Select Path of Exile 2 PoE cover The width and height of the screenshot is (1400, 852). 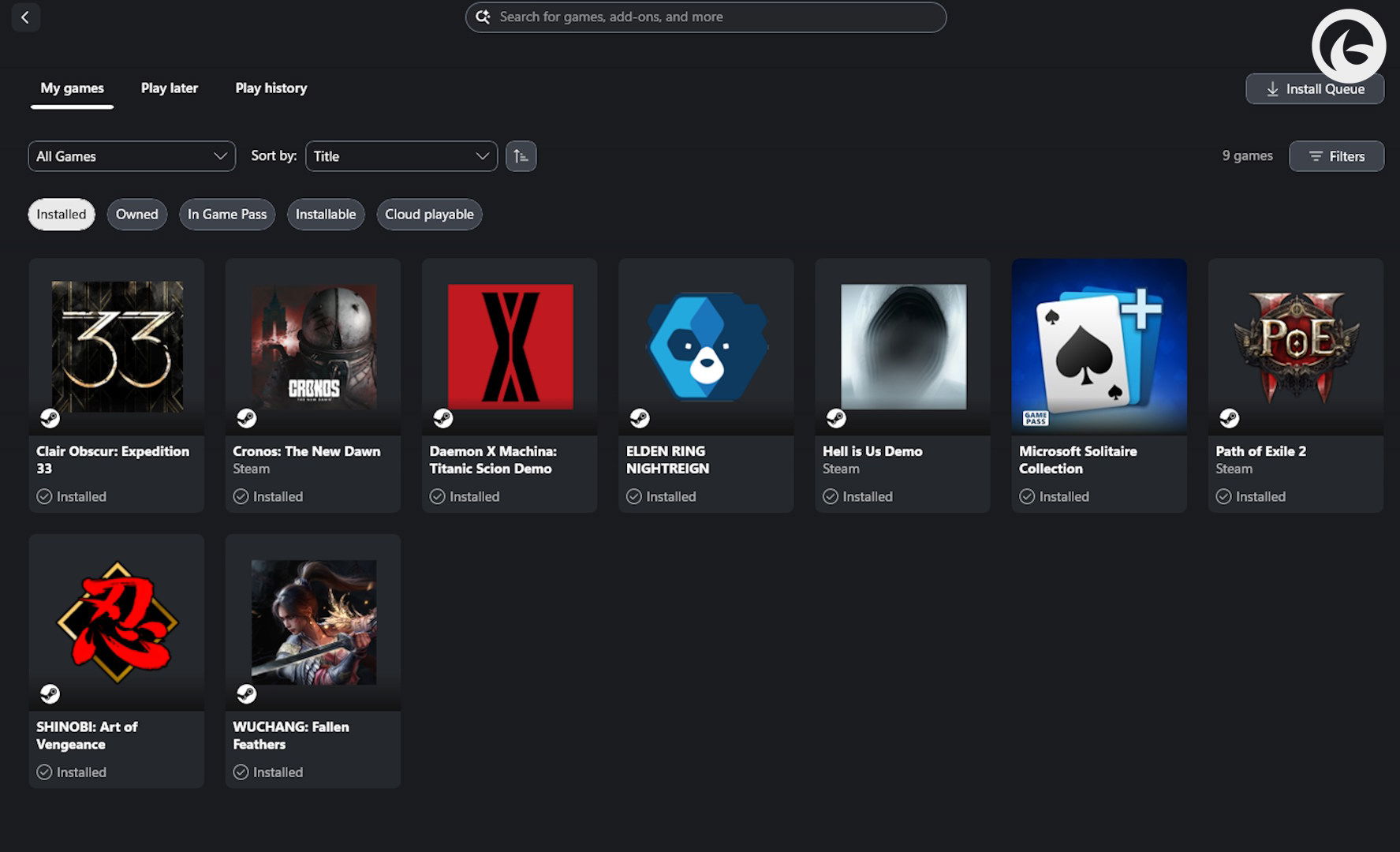(x=1296, y=346)
